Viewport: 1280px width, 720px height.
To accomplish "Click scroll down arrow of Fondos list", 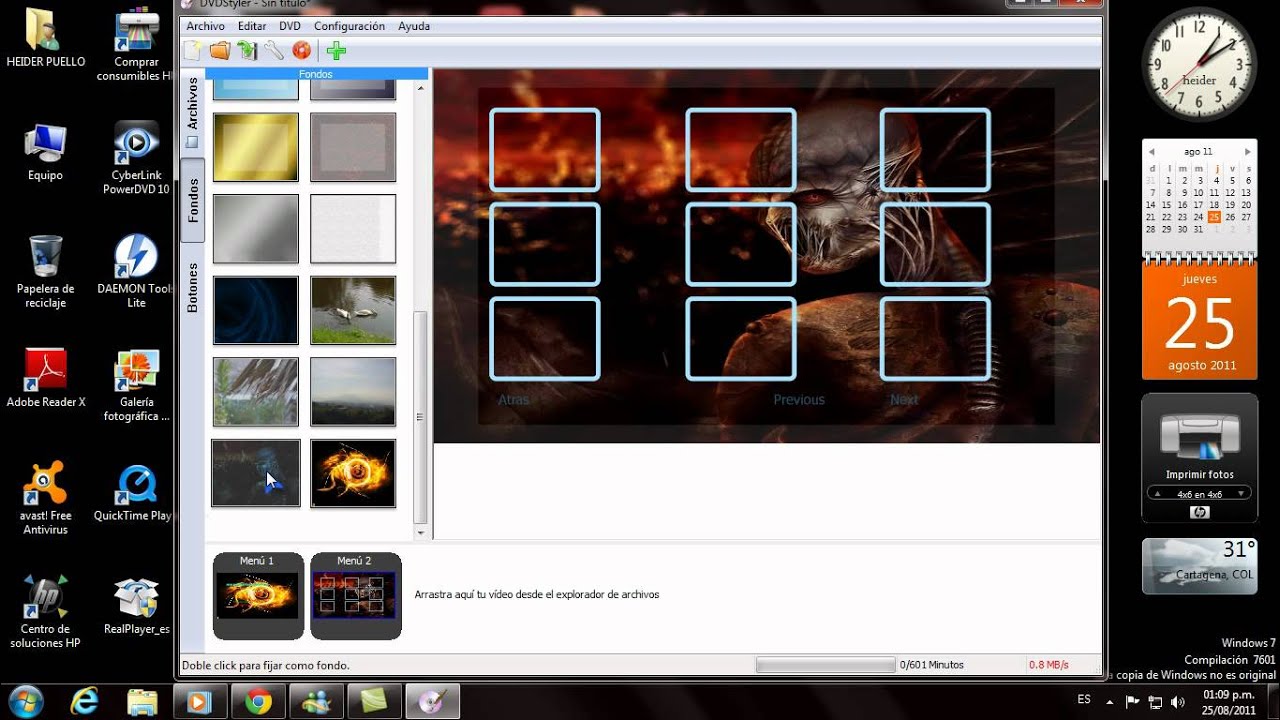I will click(x=421, y=533).
